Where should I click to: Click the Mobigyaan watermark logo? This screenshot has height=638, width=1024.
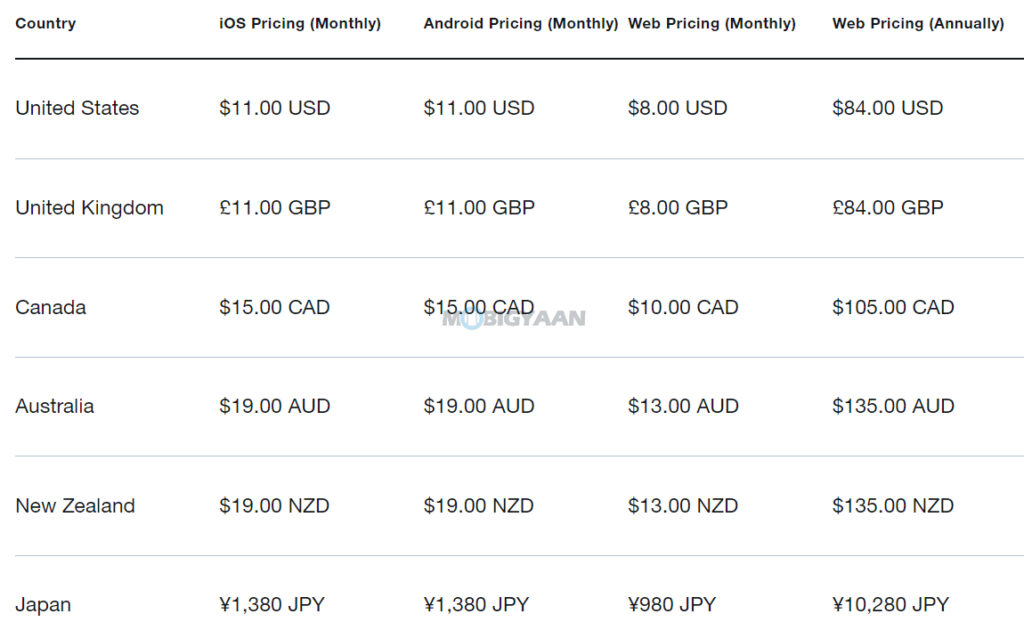514,319
